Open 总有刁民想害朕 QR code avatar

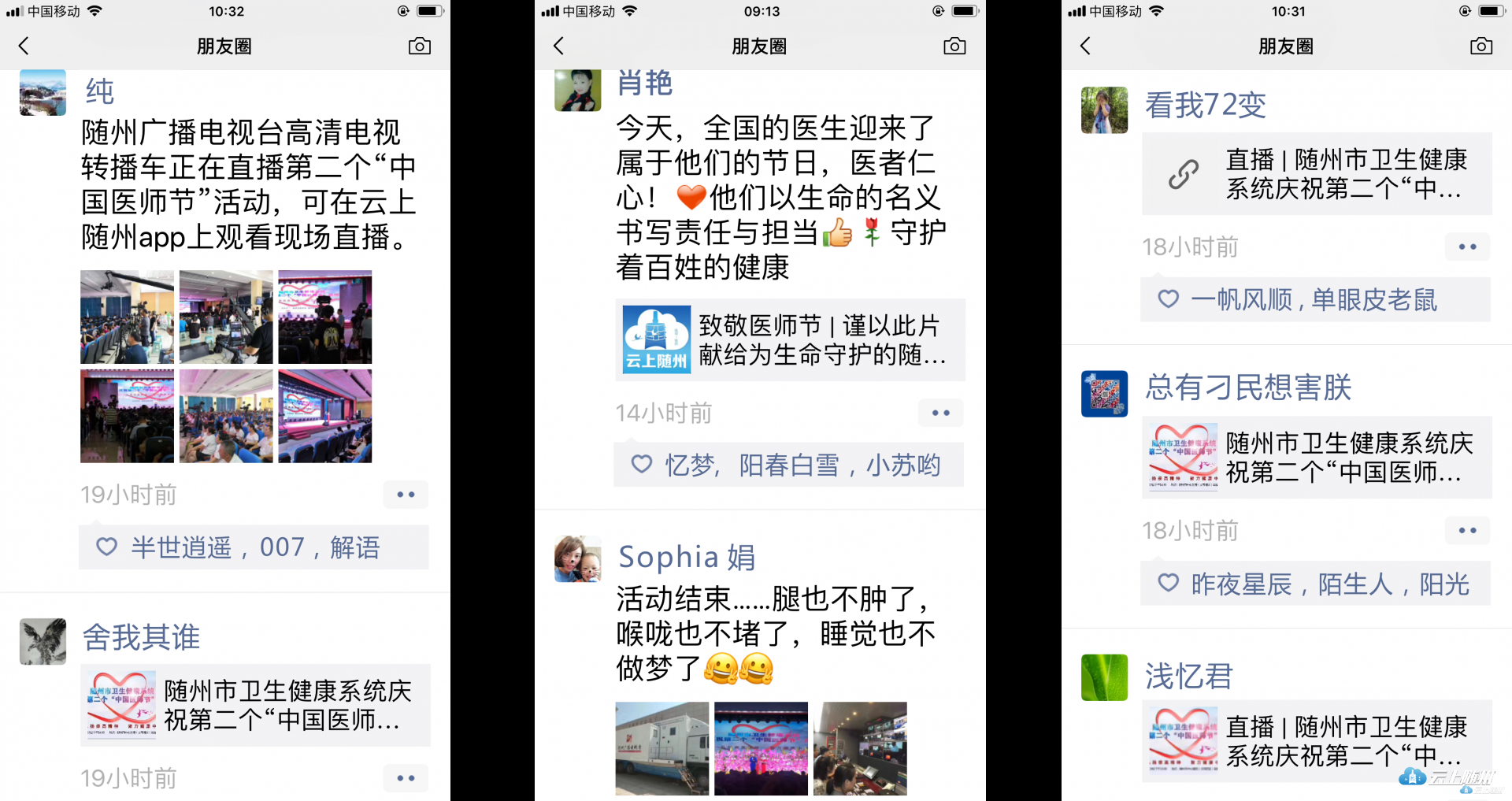pyautogui.click(x=1104, y=394)
